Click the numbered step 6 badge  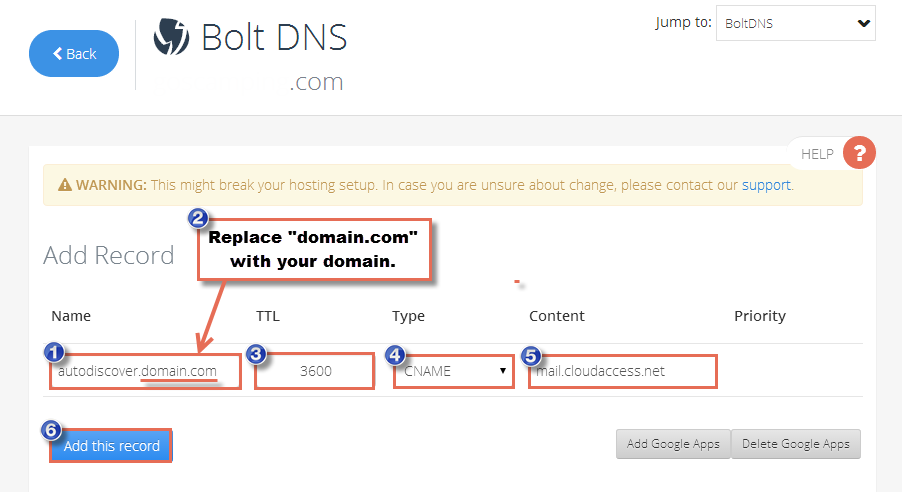tap(51, 430)
